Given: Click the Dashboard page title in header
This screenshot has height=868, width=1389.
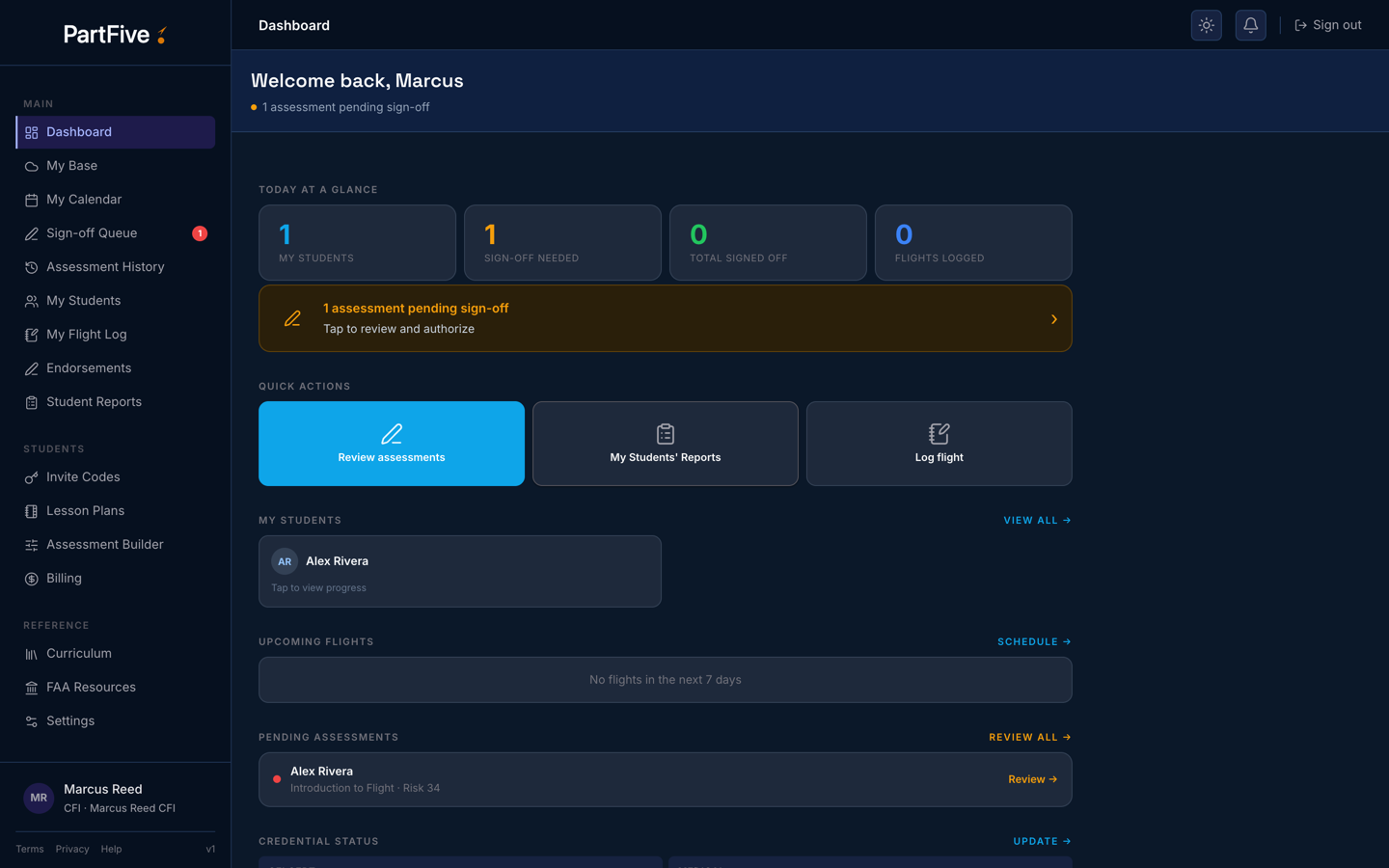Looking at the screenshot, I should point(294,26).
